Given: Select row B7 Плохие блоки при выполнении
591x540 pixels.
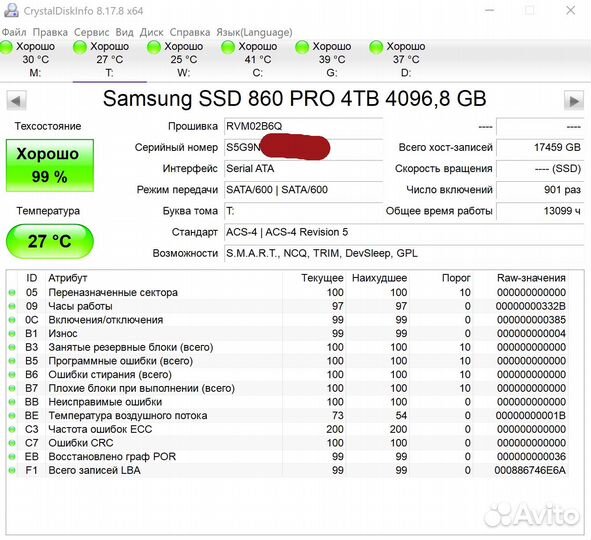Looking at the screenshot, I should (288, 388).
